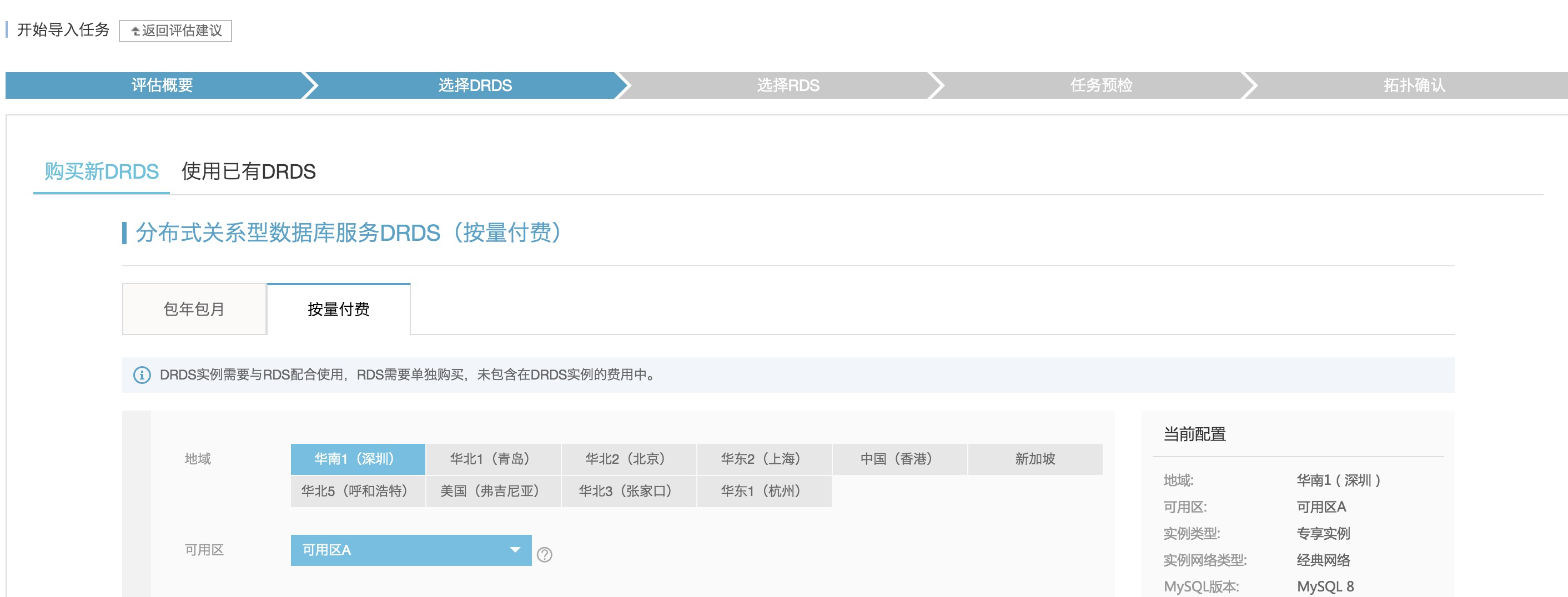Viewport: 1568px width, 597px height.
Task: Click the MySQL 8 value in 当前配置
Action: pos(1325,586)
